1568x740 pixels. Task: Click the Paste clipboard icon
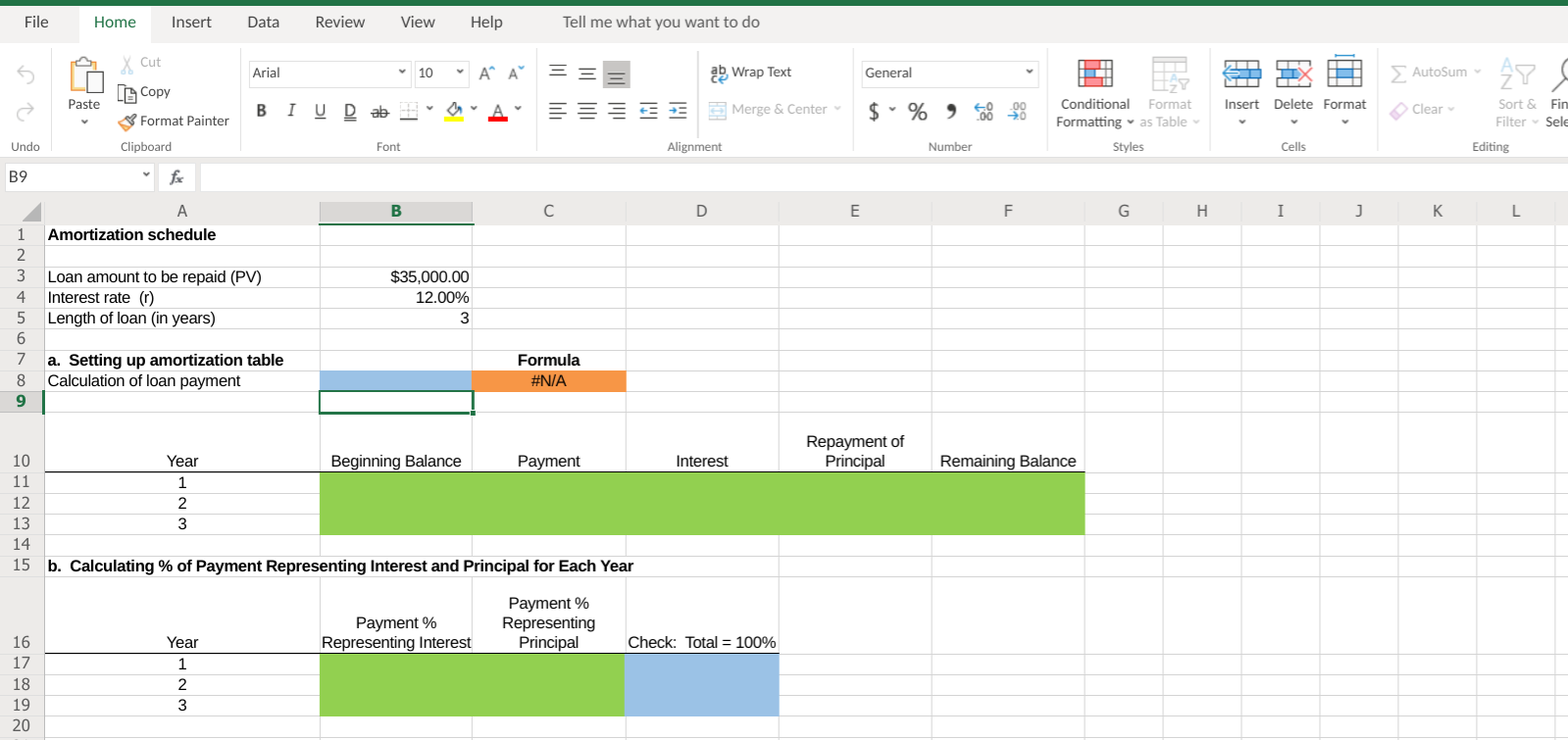85,75
